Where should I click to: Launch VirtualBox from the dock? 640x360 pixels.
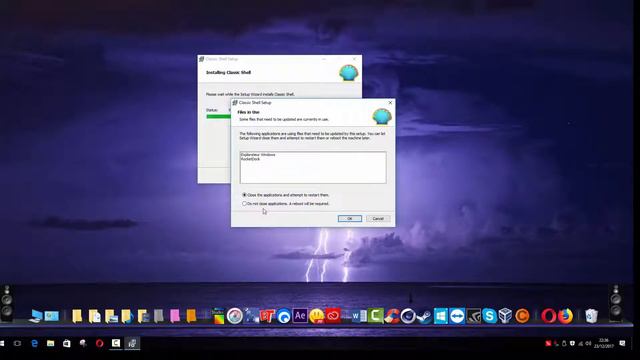click(505, 316)
